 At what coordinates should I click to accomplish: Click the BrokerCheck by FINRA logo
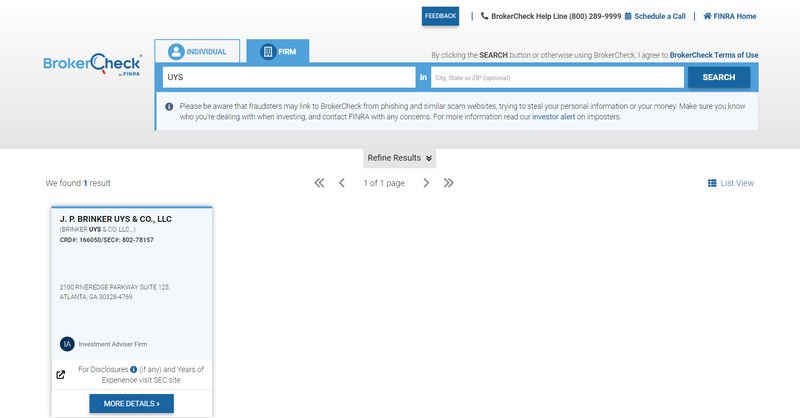[x=92, y=64]
